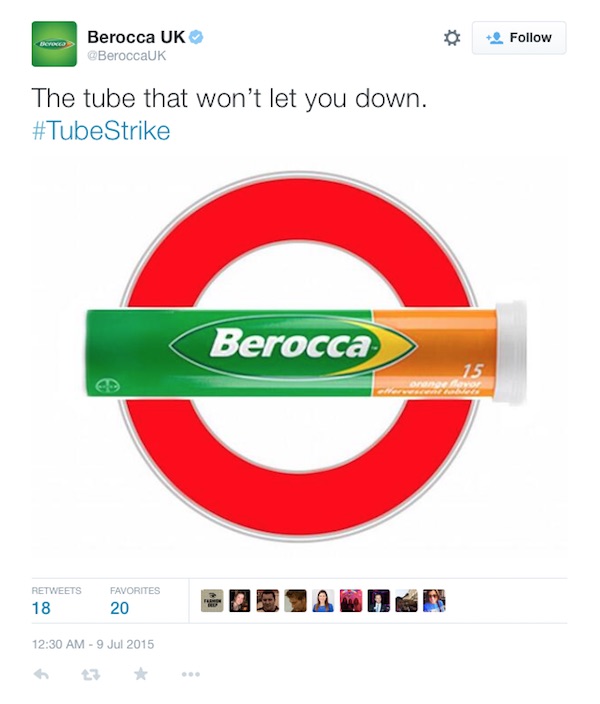Open the tweet timestamp 9 Jul 2015
The height and width of the screenshot is (704, 600).
93,644
